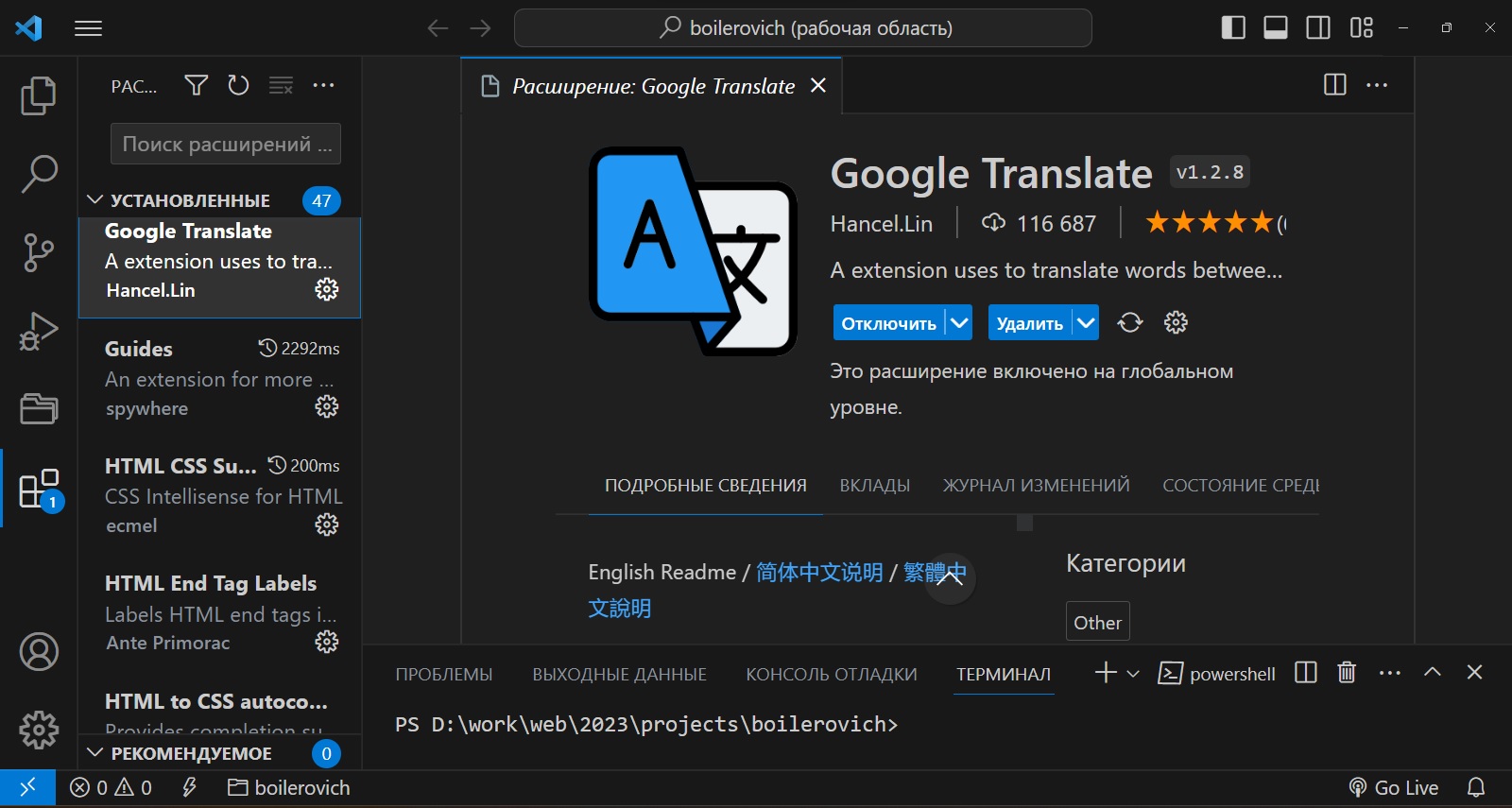The height and width of the screenshot is (808, 1512).
Task: Open editor more actions ellipsis
Action: (1377, 85)
